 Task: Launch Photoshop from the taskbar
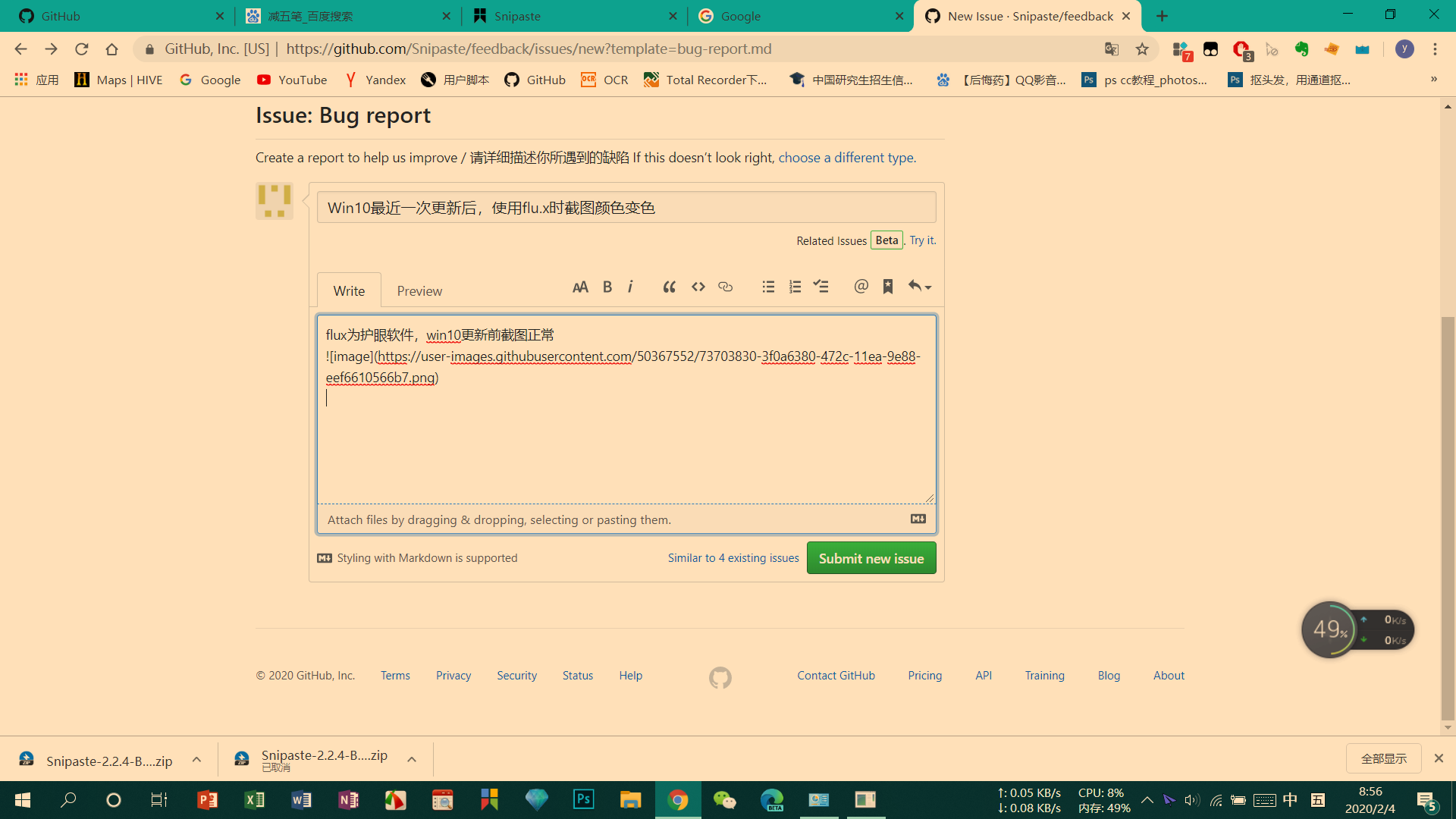pos(583,799)
